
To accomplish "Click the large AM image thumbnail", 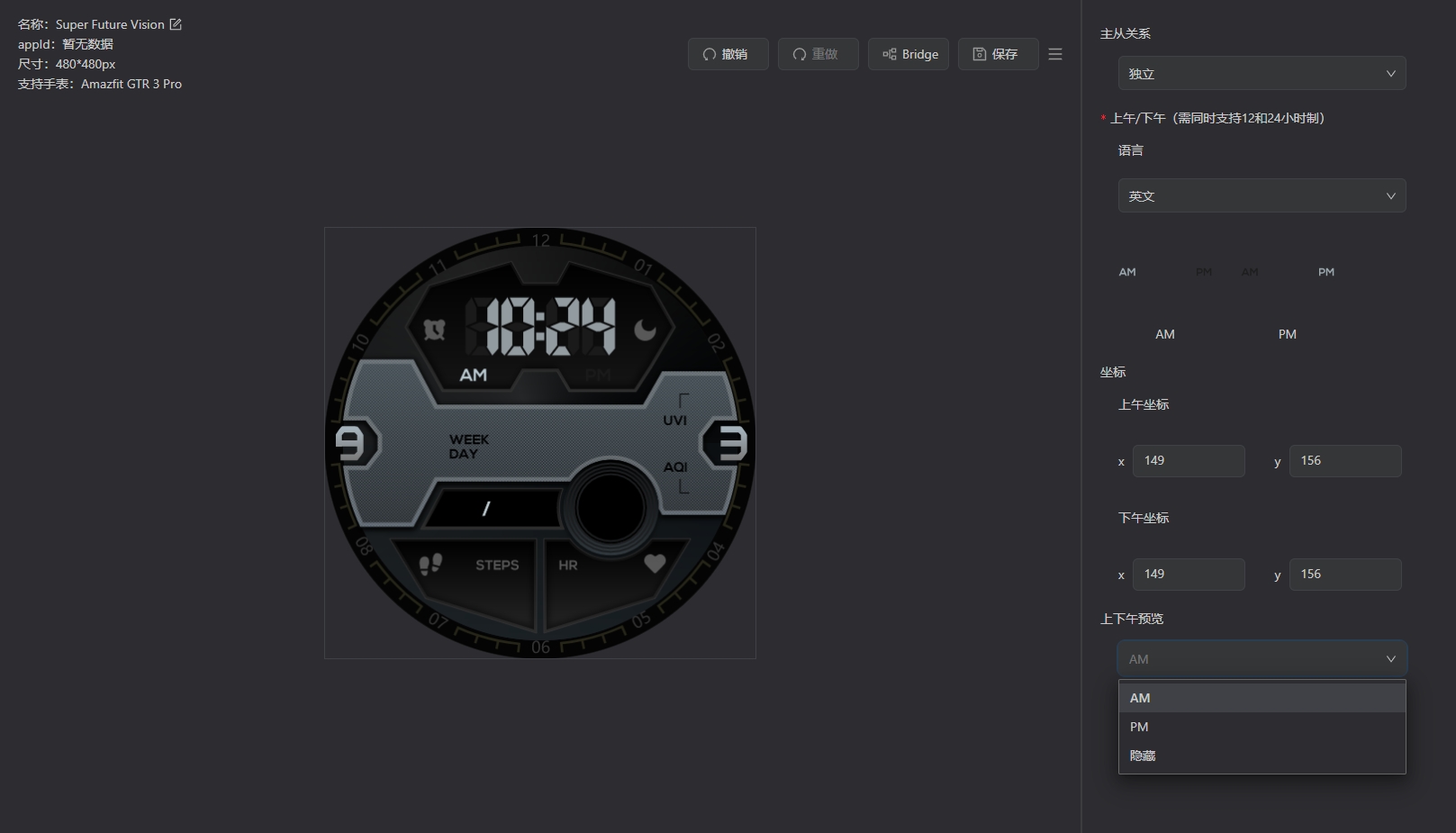I will coord(1165,334).
